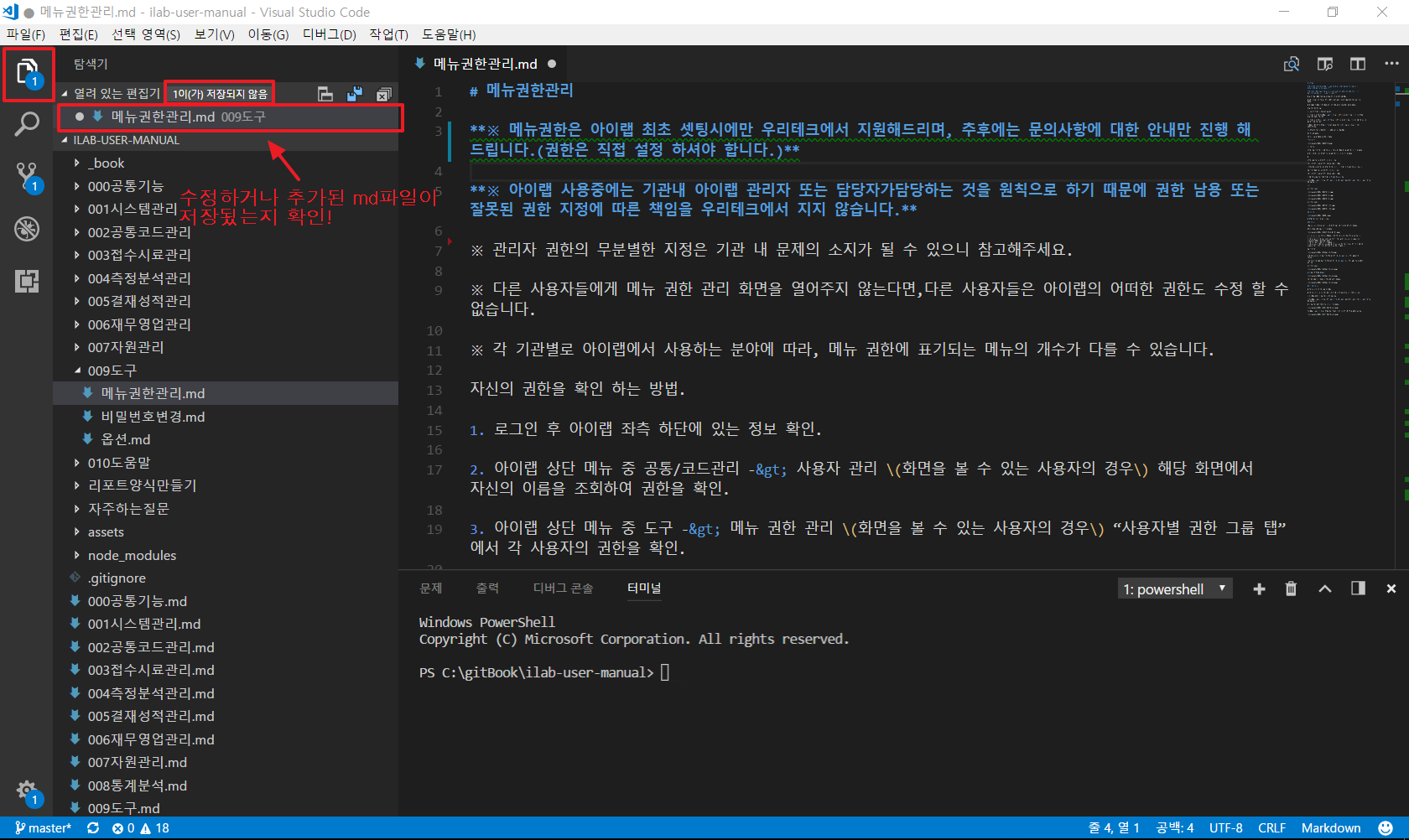This screenshot has width=1409, height=840.
Task: Switch to the 출력 panel tab
Action: (x=487, y=589)
